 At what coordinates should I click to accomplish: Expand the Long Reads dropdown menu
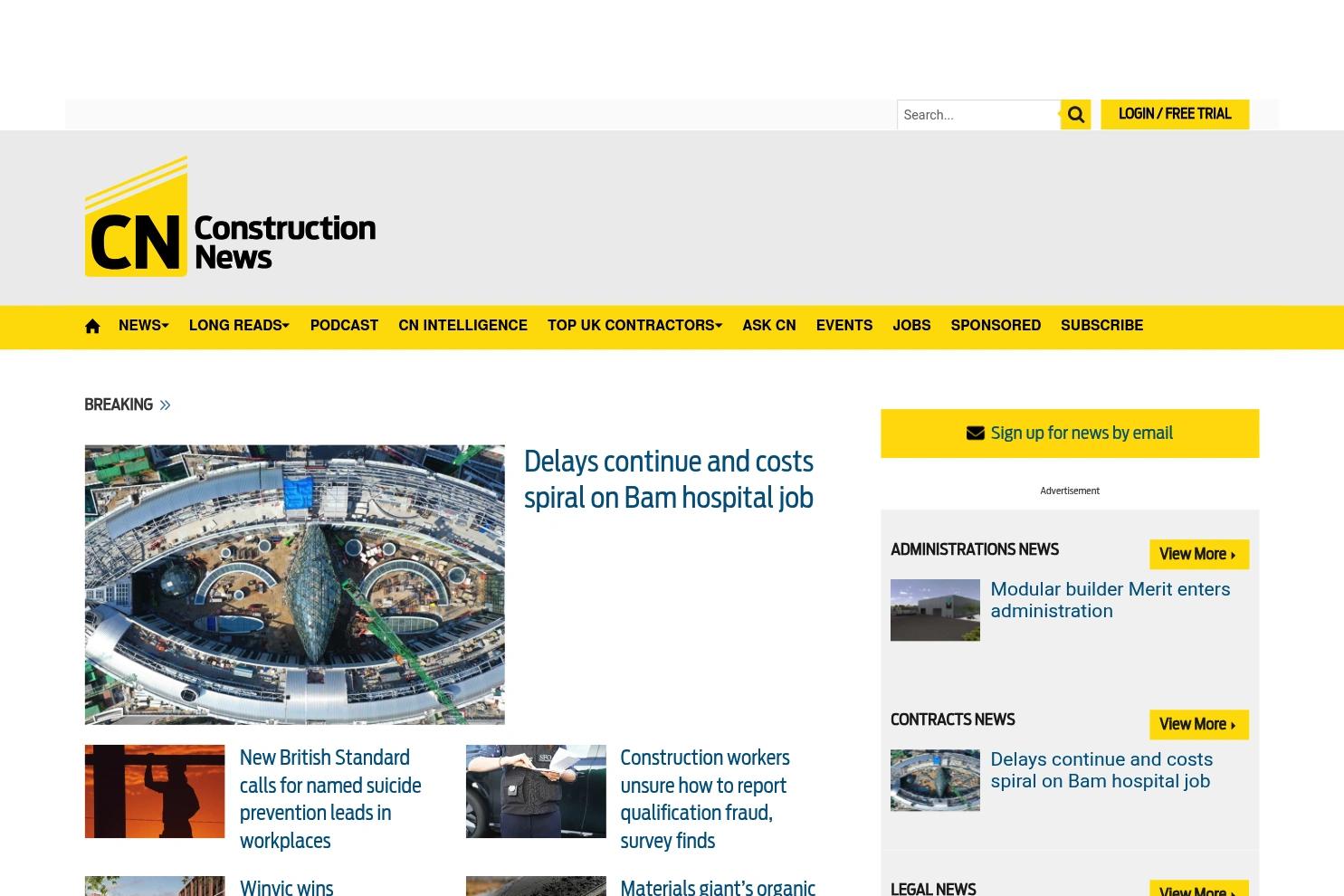click(x=239, y=326)
